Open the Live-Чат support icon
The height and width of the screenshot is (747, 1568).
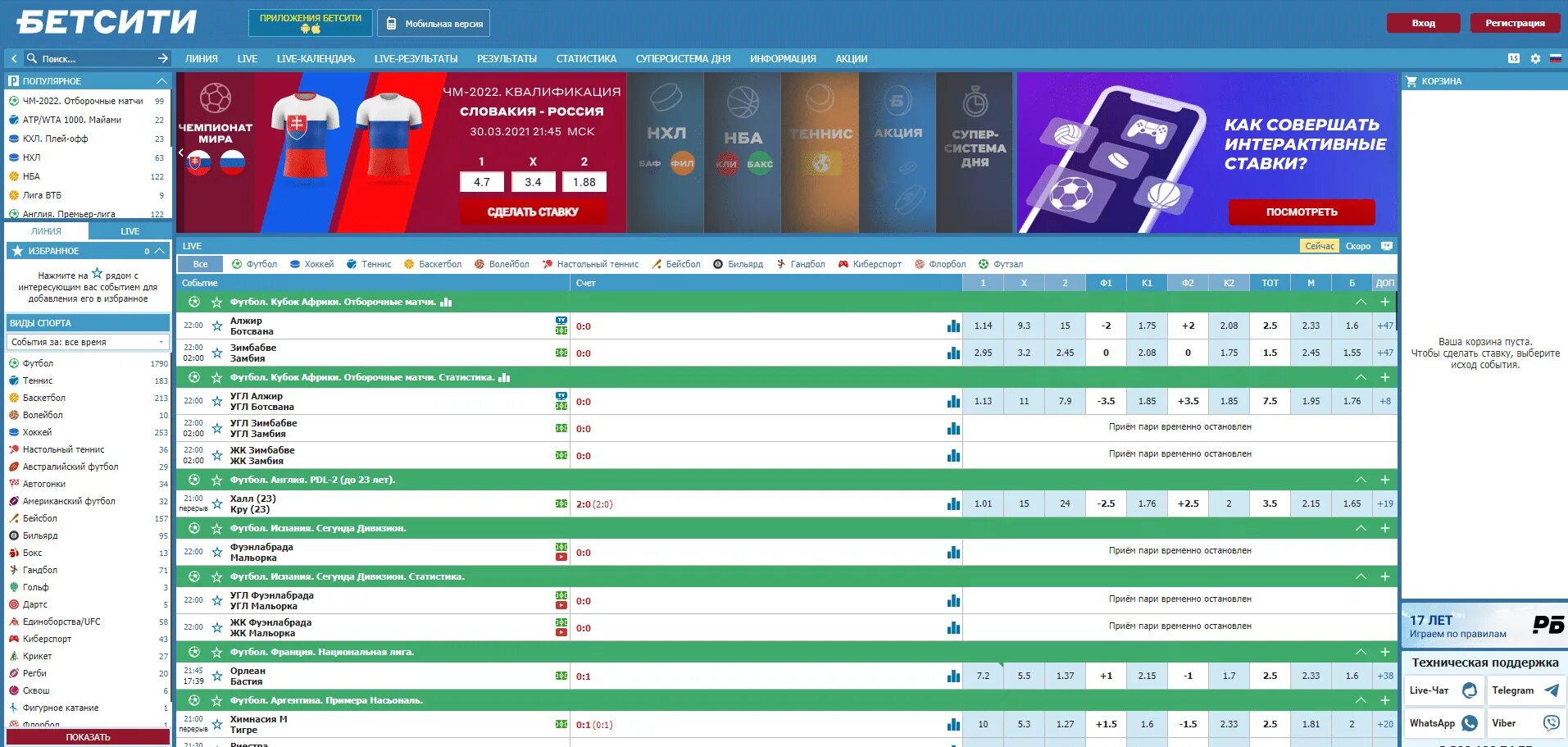[1470, 690]
